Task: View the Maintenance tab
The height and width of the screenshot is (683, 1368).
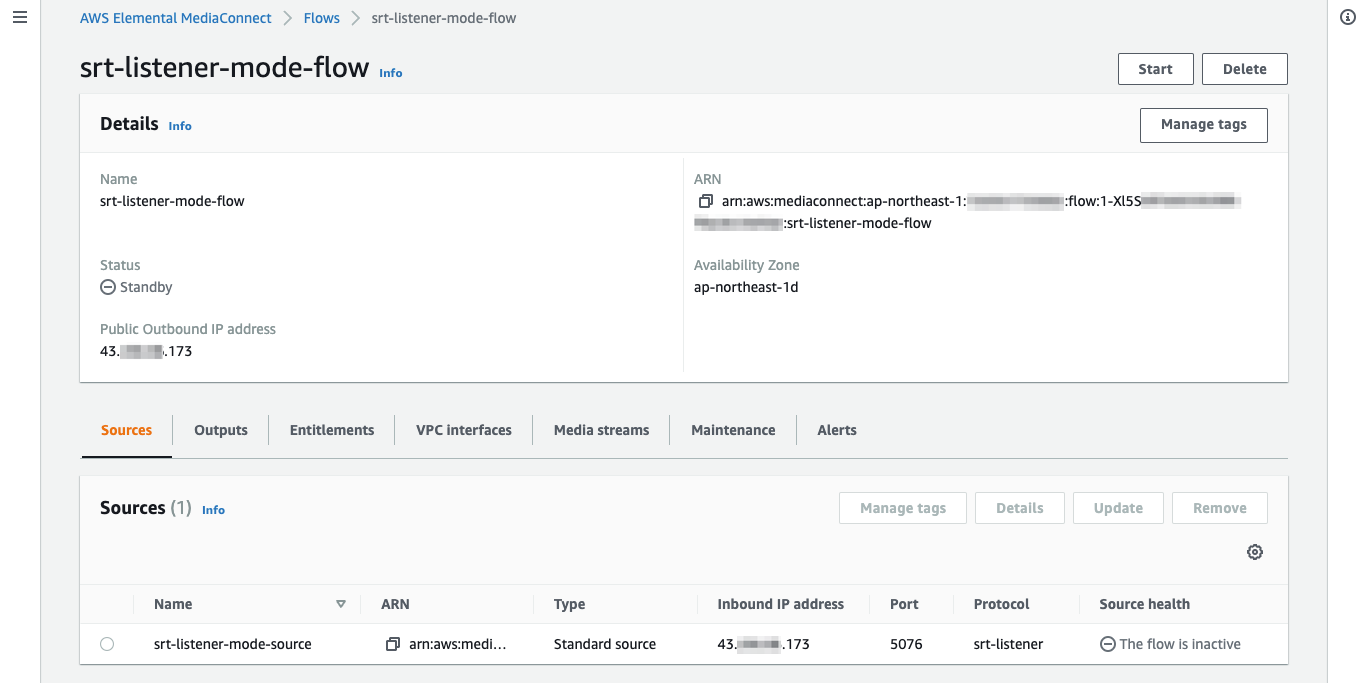Action: [733, 430]
